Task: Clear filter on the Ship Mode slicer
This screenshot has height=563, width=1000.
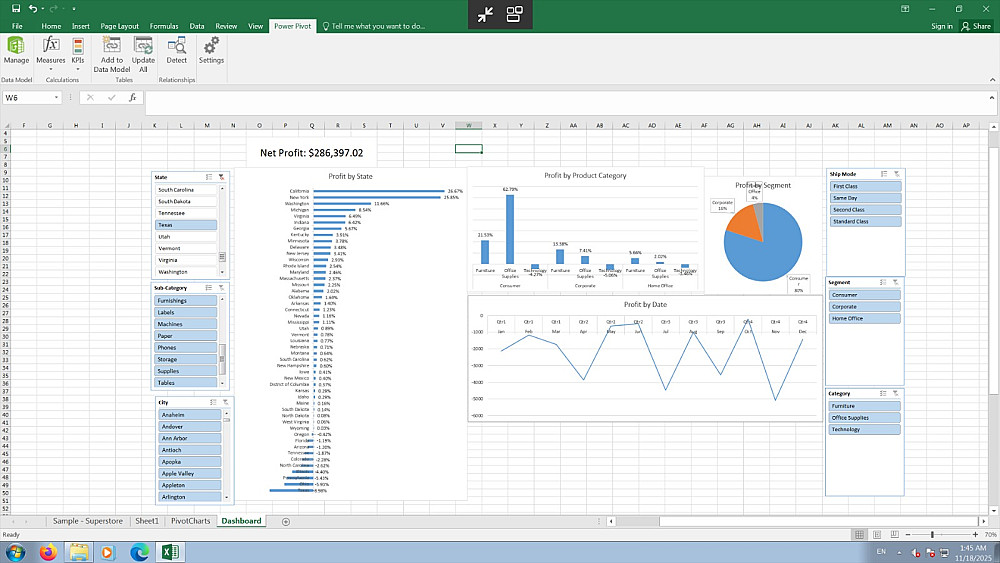Action: (x=897, y=174)
